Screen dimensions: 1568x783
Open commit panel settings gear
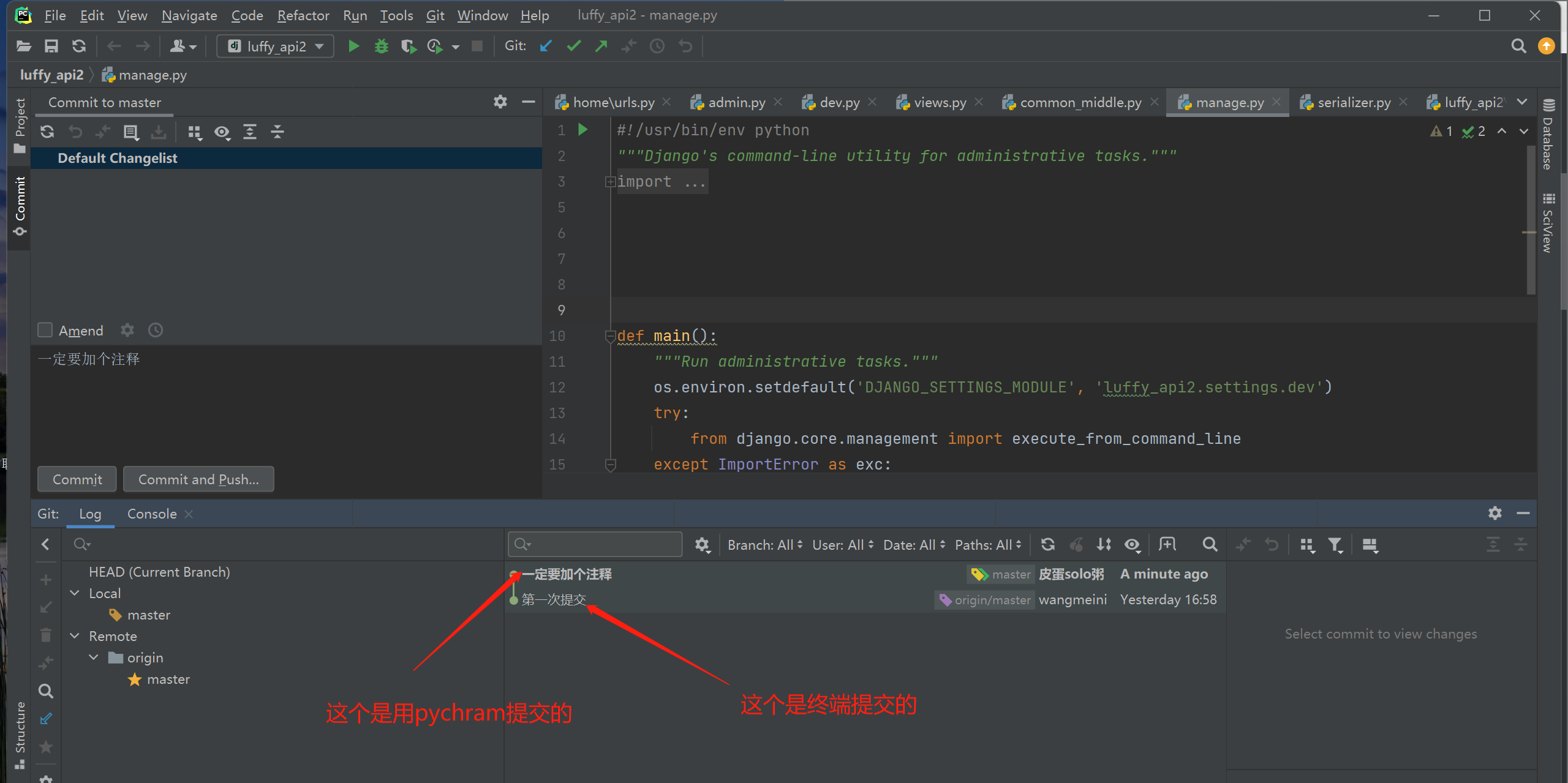pos(500,102)
